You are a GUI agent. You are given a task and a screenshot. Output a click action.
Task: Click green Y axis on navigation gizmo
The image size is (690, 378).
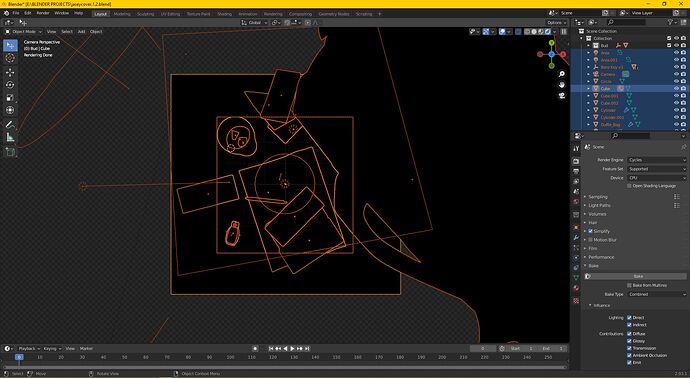(x=552, y=43)
